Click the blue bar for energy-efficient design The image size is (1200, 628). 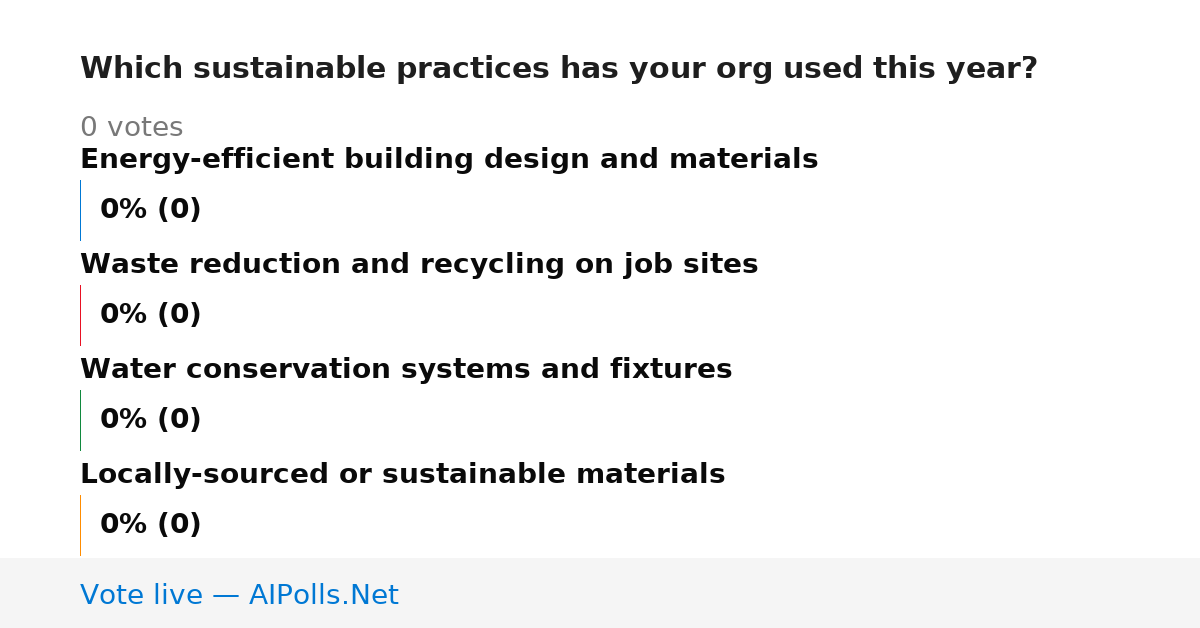pos(80,210)
